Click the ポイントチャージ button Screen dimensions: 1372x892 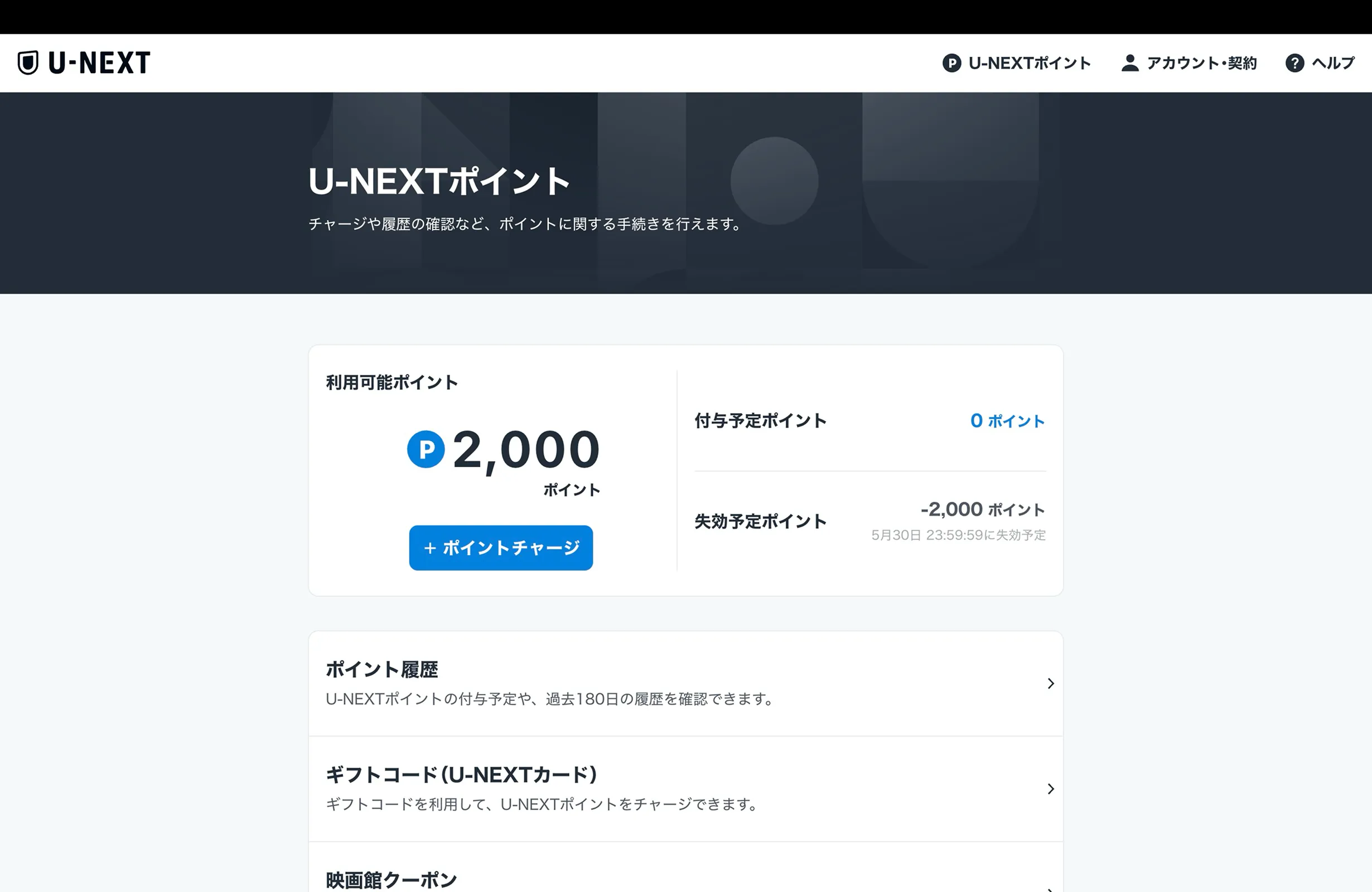[x=501, y=547]
